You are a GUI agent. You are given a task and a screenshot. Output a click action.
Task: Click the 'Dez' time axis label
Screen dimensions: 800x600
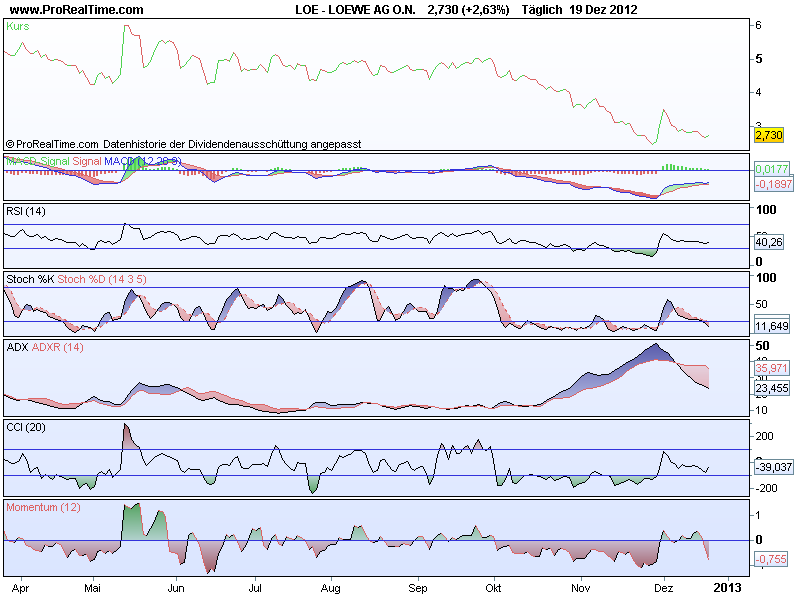click(664, 588)
